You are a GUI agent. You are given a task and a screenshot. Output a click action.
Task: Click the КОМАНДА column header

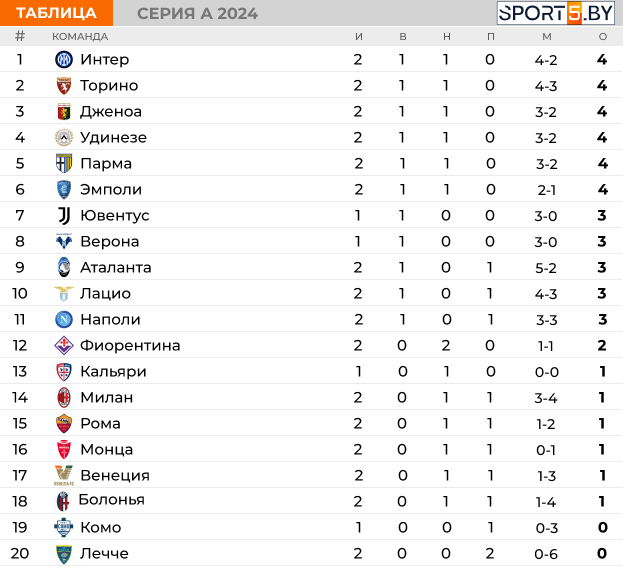[80, 37]
